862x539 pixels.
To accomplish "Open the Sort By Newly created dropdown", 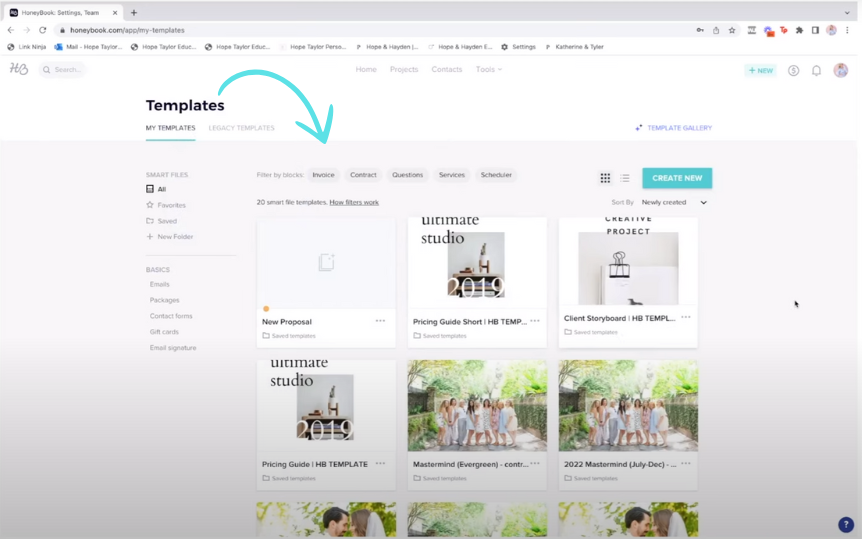I will click(674, 202).
